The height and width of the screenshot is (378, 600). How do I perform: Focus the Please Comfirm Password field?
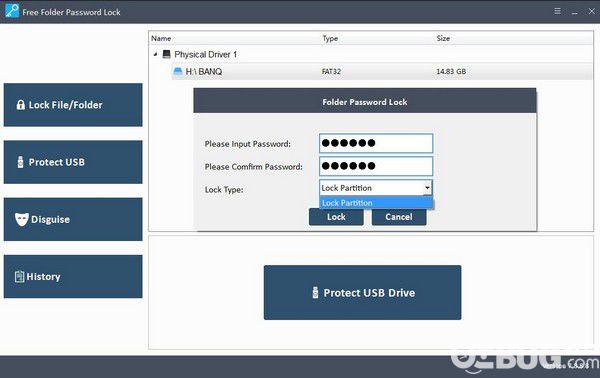point(376,166)
